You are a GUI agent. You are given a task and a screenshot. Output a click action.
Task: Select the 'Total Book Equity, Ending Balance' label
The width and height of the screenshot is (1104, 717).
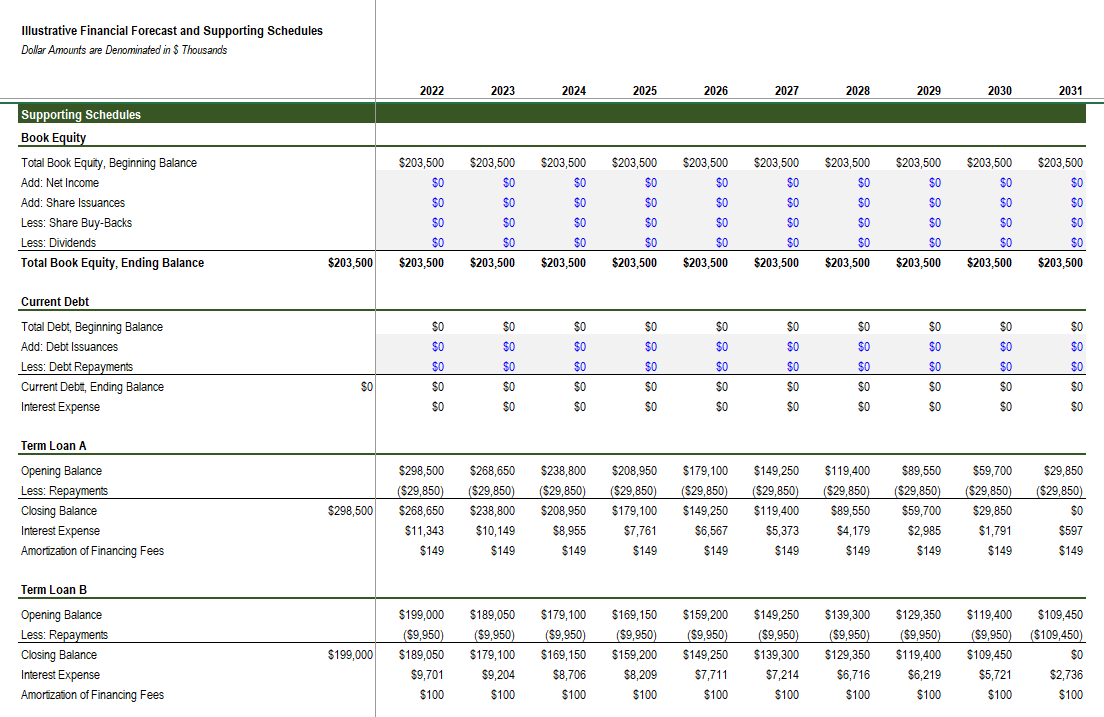[x=112, y=263]
